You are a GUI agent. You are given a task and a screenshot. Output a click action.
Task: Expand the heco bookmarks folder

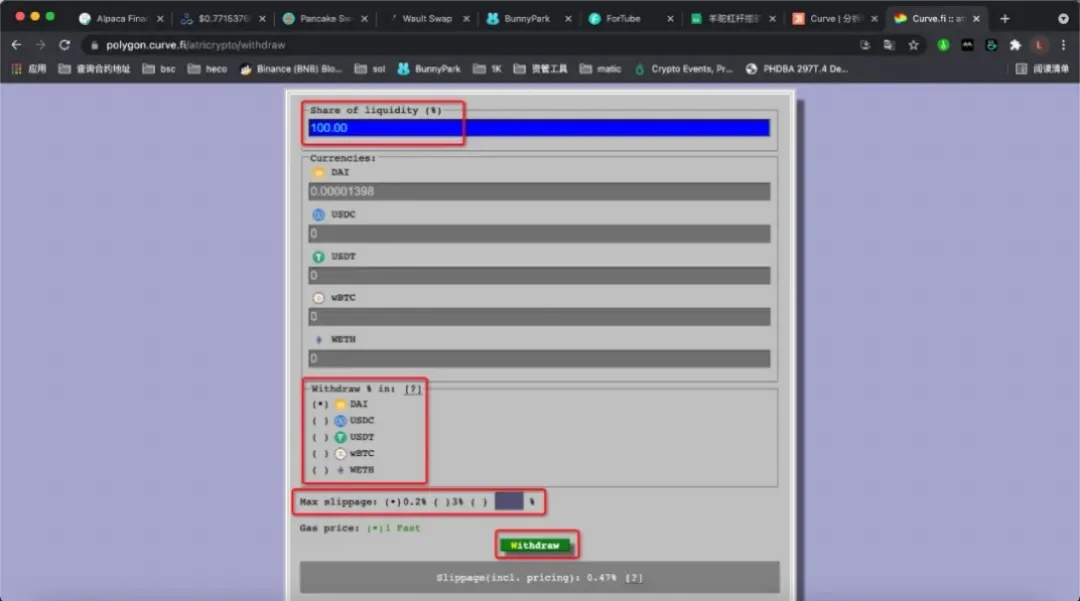208,69
